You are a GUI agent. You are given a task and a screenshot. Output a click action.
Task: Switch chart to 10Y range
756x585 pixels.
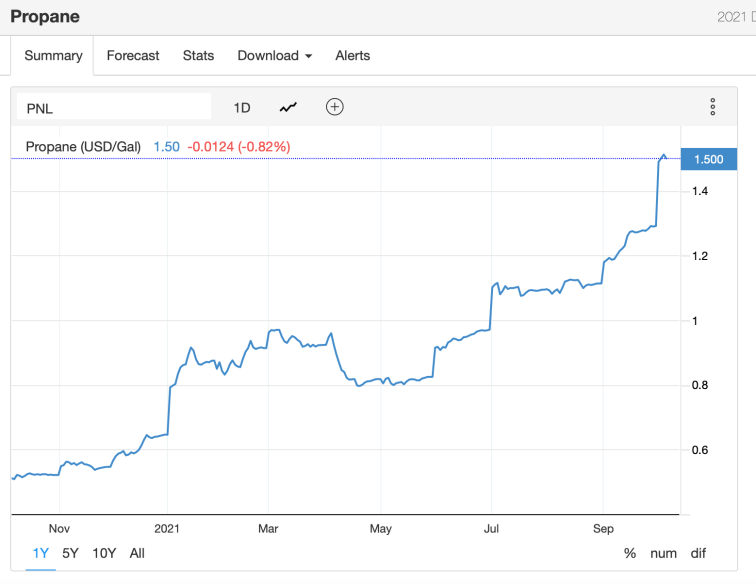(103, 553)
